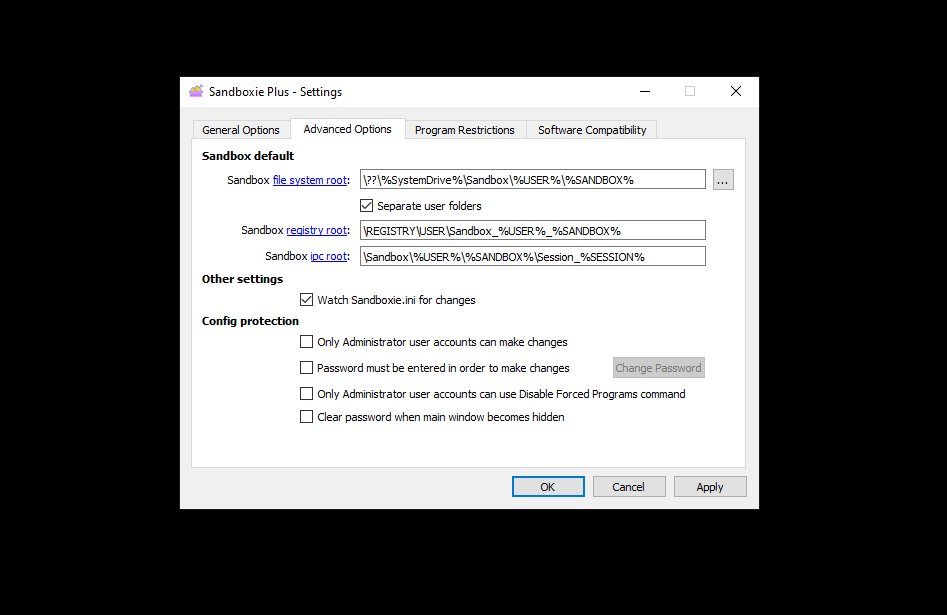The width and height of the screenshot is (947, 615).
Task: Open the file system root link
Action: pos(310,180)
